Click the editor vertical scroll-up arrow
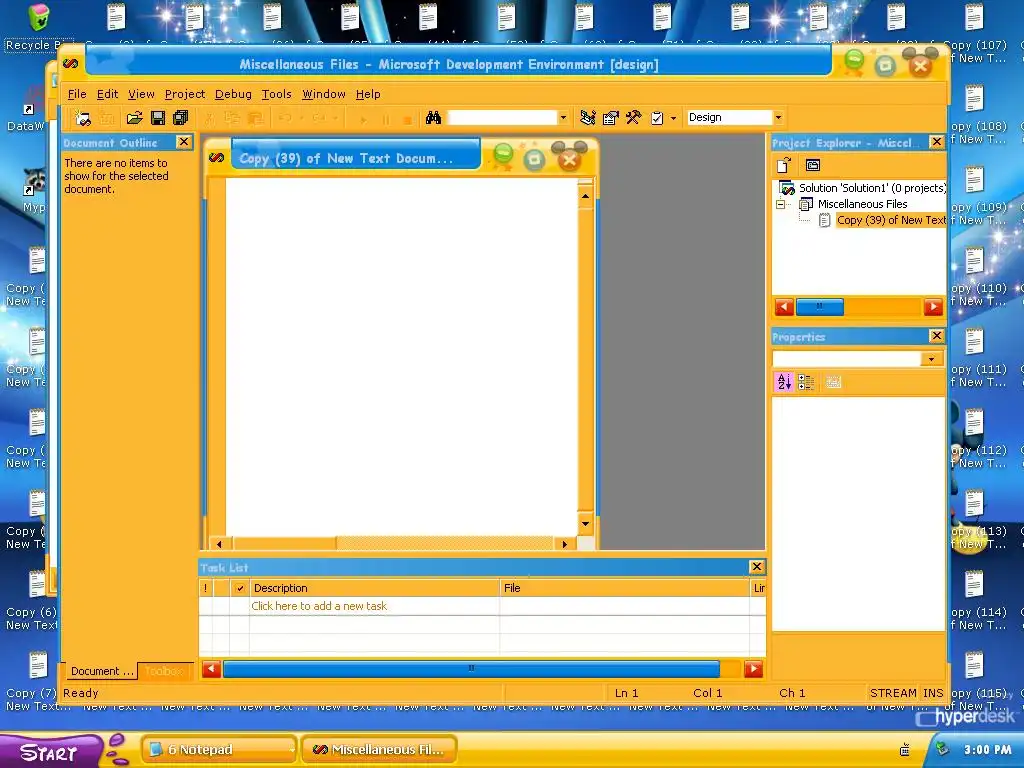The height and width of the screenshot is (768, 1024). coord(585,196)
